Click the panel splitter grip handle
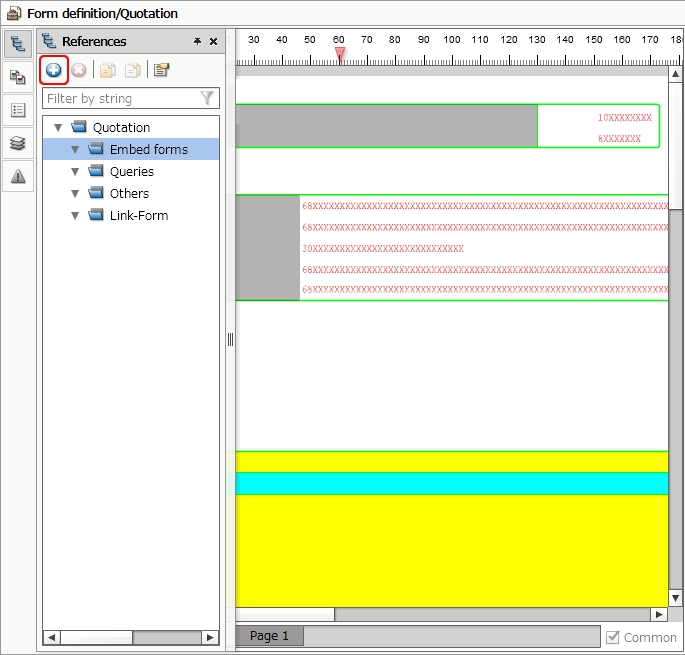Screen dimensions: 685x655 coord(230,339)
